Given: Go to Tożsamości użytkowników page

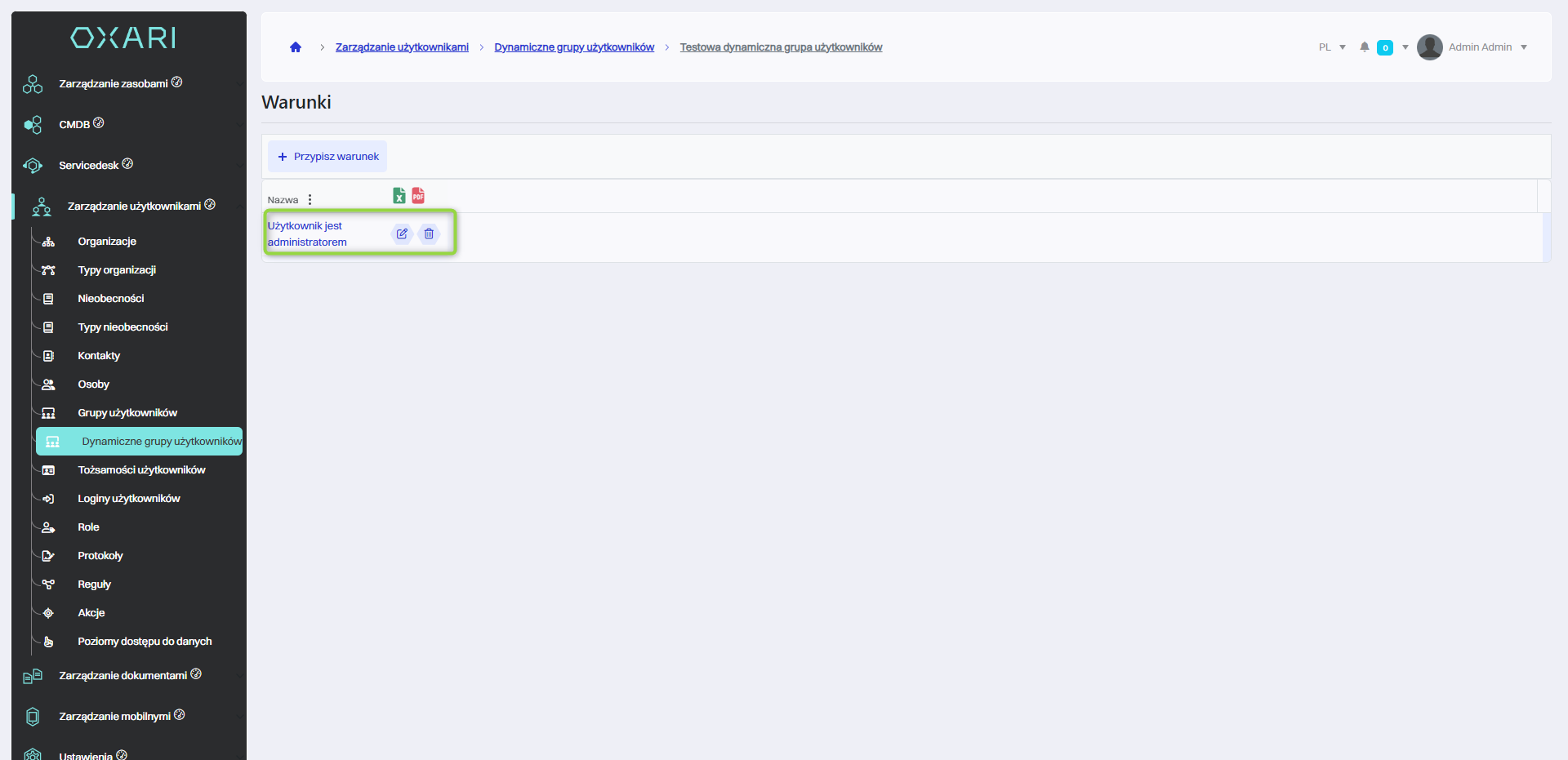Looking at the screenshot, I should tap(141, 470).
